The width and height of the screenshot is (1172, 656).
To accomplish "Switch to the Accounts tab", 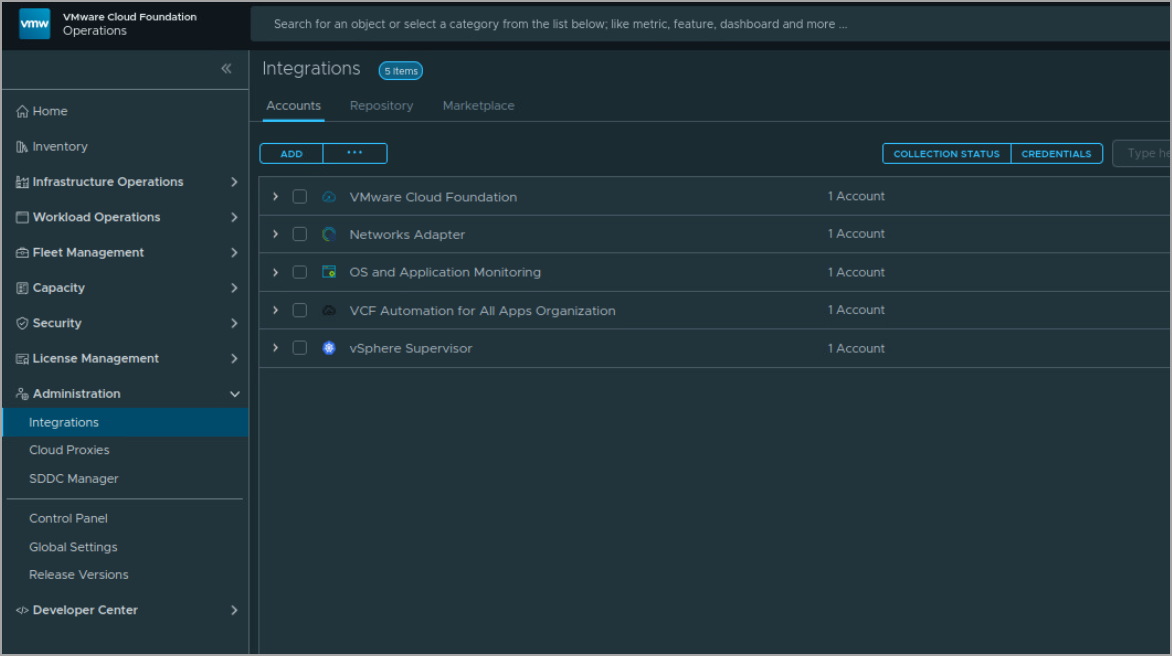I will point(294,106).
